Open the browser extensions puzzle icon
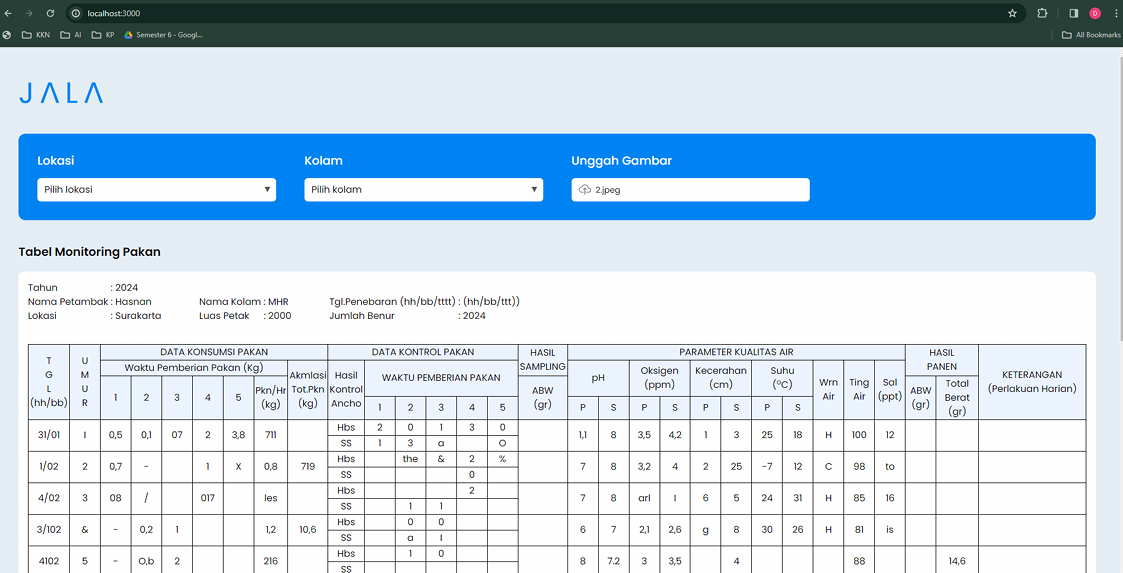The image size is (1123, 573). 1042,13
